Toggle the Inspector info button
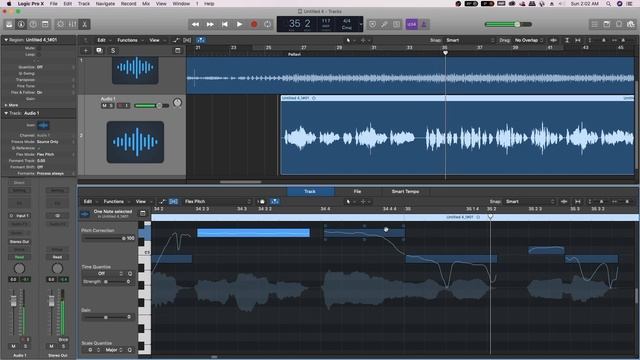This screenshot has height=360, width=640. click(x=21, y=24)
